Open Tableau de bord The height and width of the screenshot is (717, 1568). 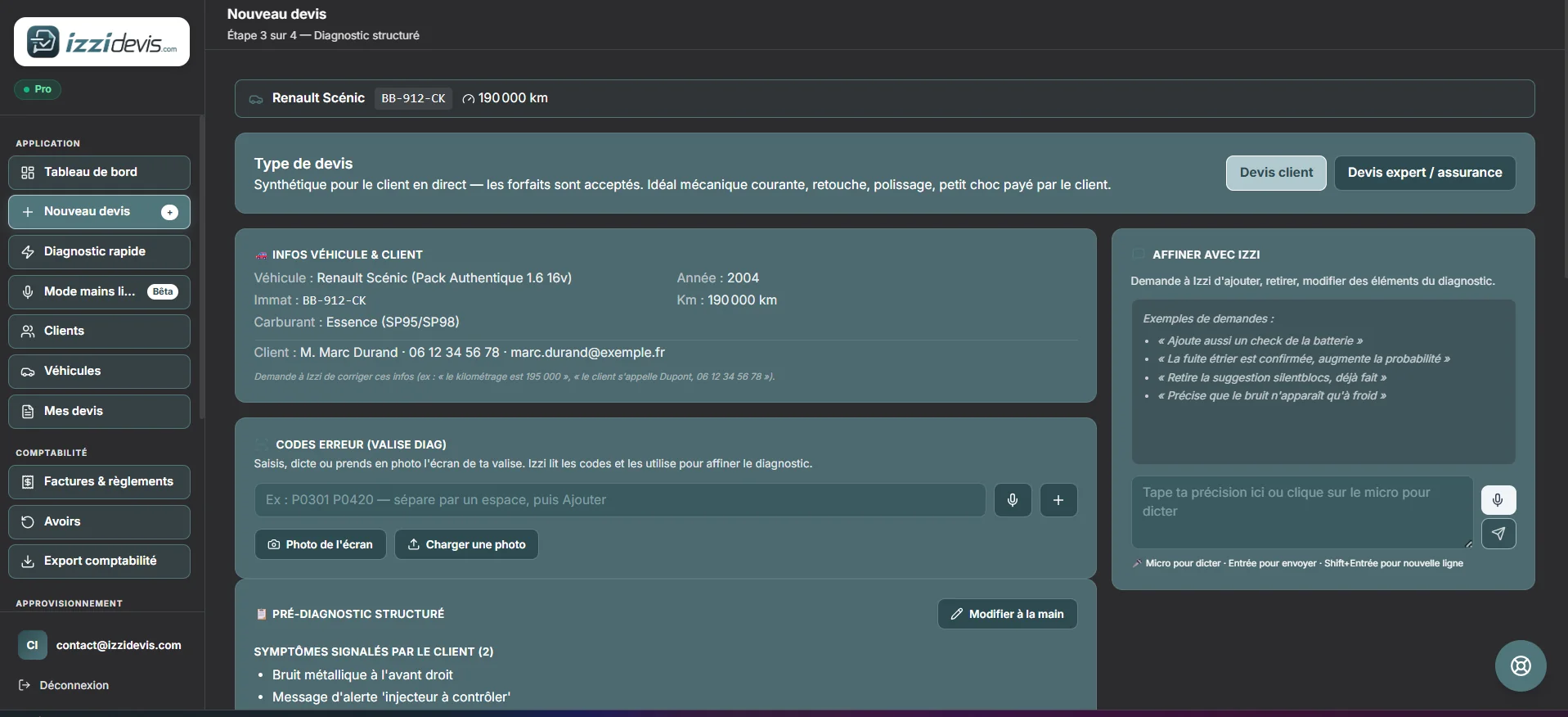[x=99, y=173]
